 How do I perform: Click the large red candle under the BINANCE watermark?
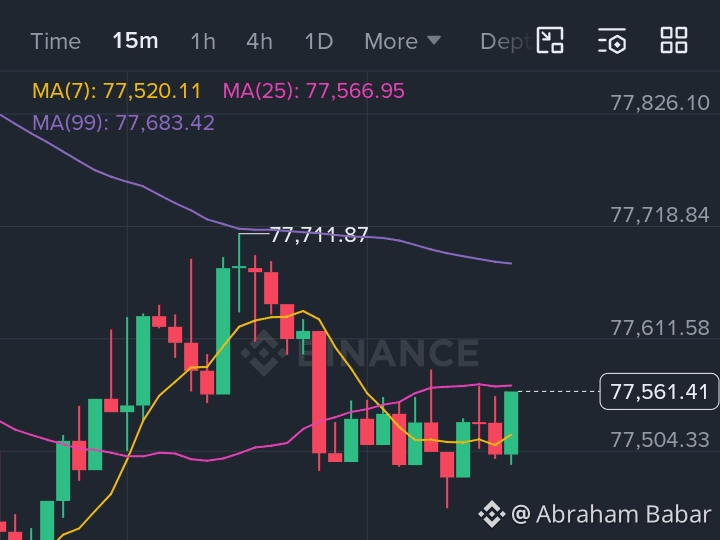319,392
